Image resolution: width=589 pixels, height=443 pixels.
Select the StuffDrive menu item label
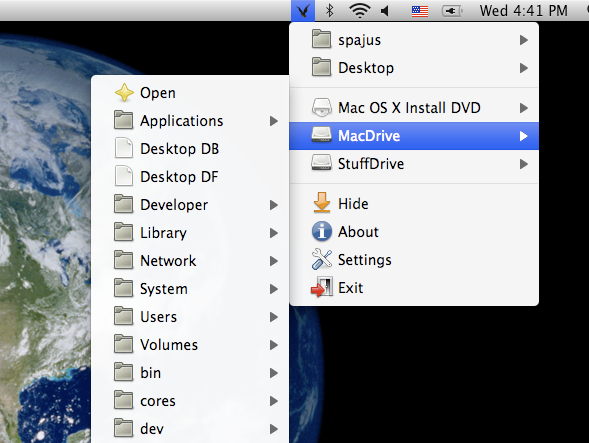point(371,164)
